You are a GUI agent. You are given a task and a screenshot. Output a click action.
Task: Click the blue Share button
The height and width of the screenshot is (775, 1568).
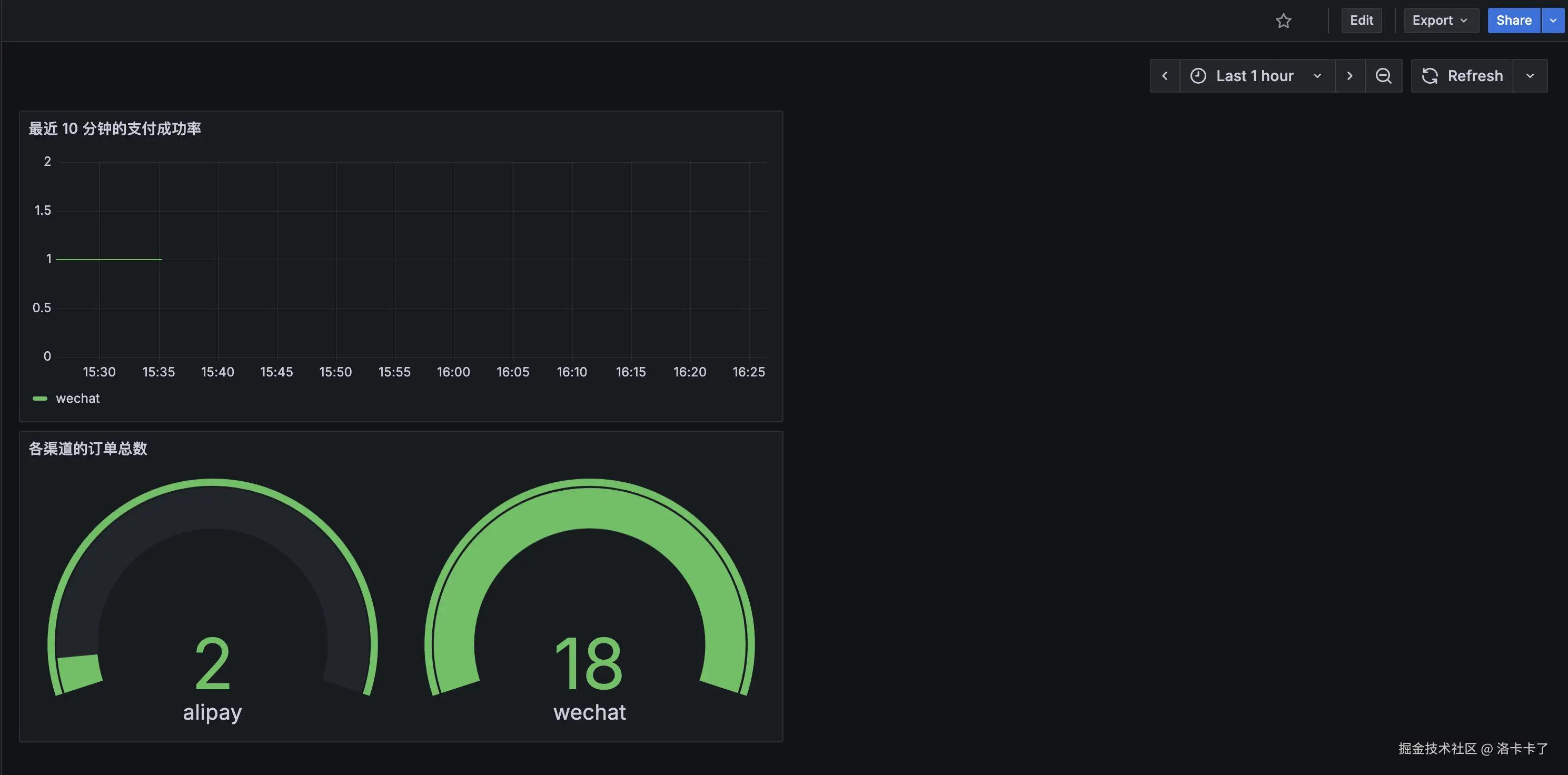[x=1513, y=21]
